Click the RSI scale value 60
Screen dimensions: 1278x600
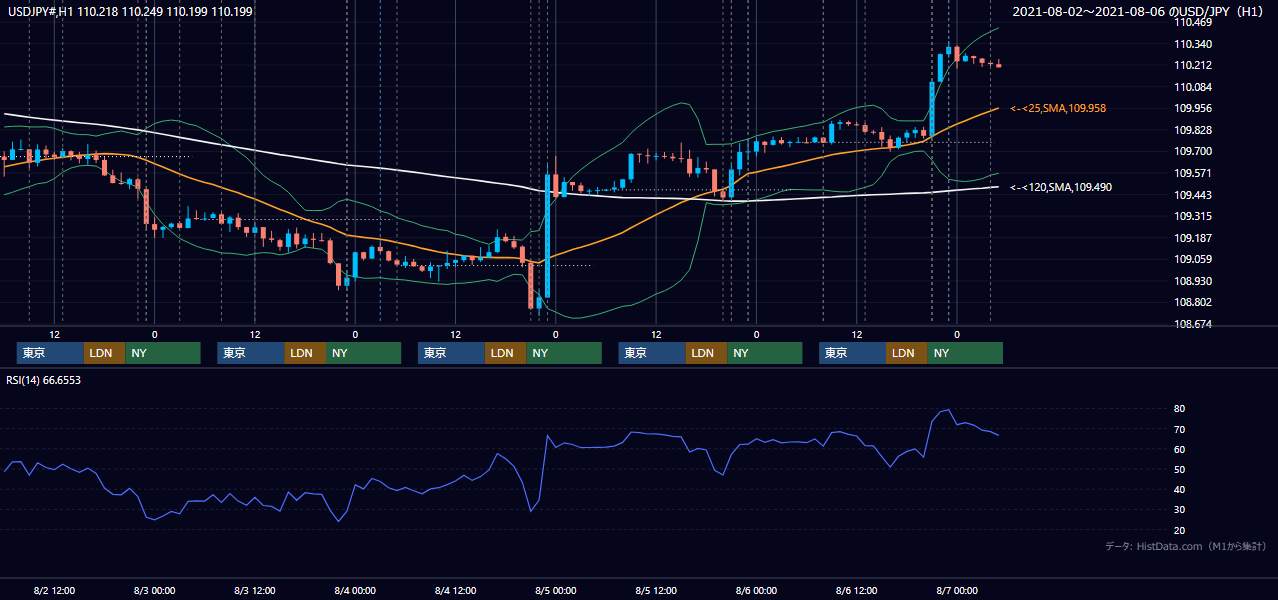(x=1180, y=449)
